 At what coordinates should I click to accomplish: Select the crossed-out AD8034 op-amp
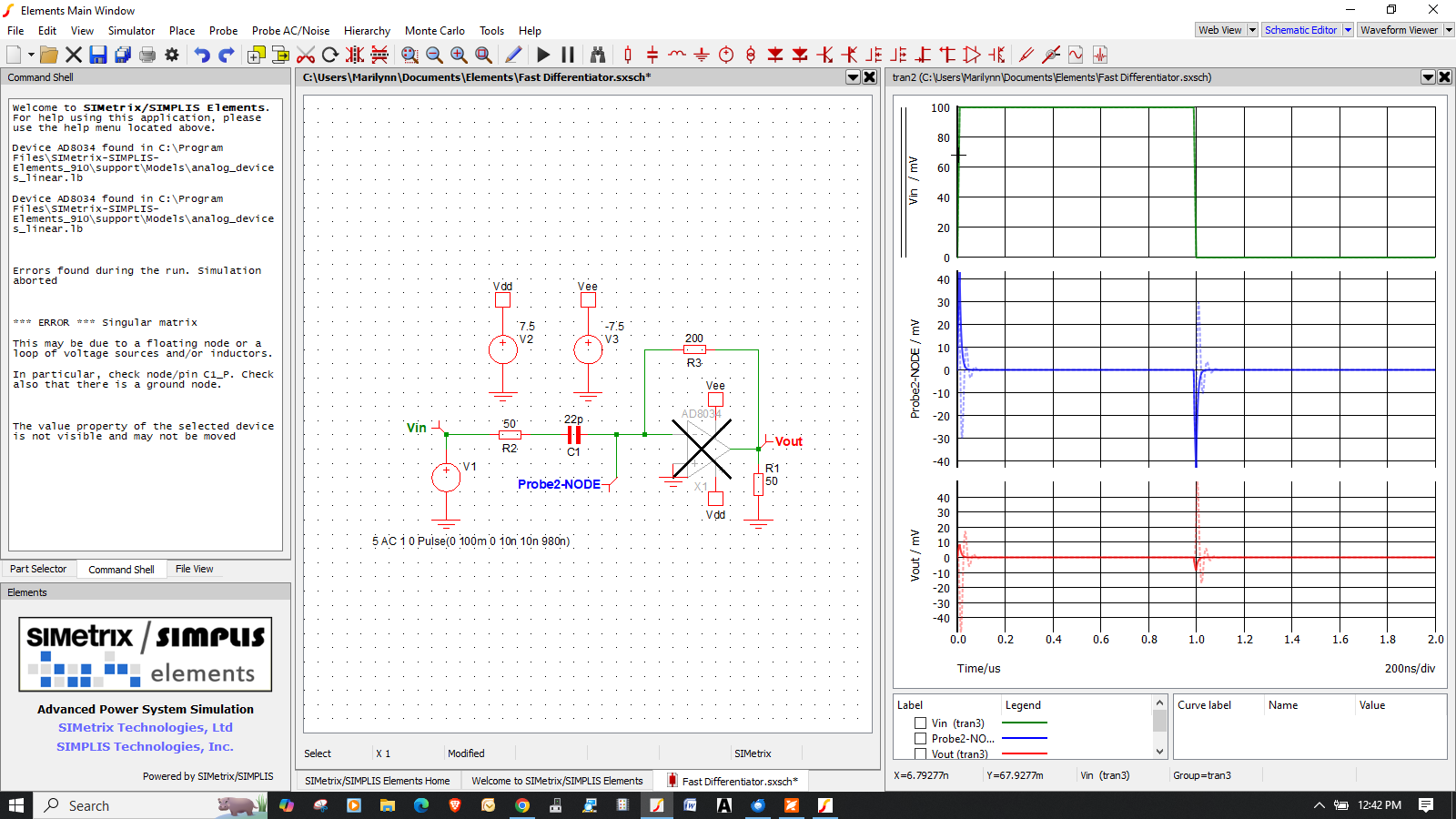tap(702, 449)
